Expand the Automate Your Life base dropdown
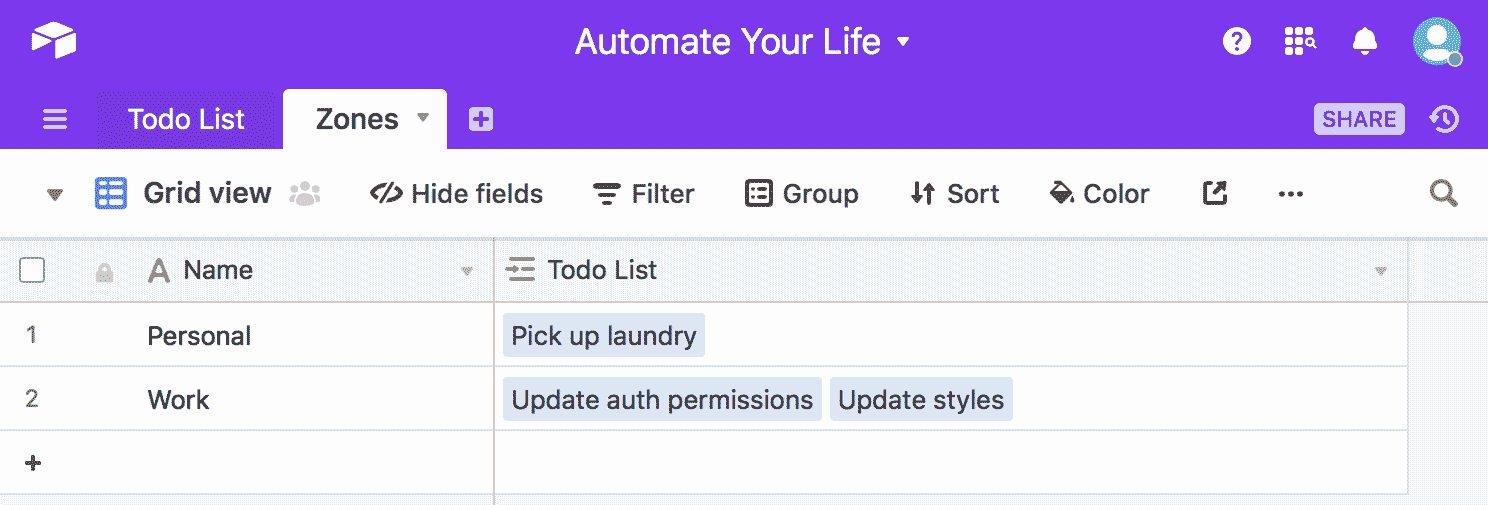The width and height of the screenshot is (1488, 505). pos(903,42)
